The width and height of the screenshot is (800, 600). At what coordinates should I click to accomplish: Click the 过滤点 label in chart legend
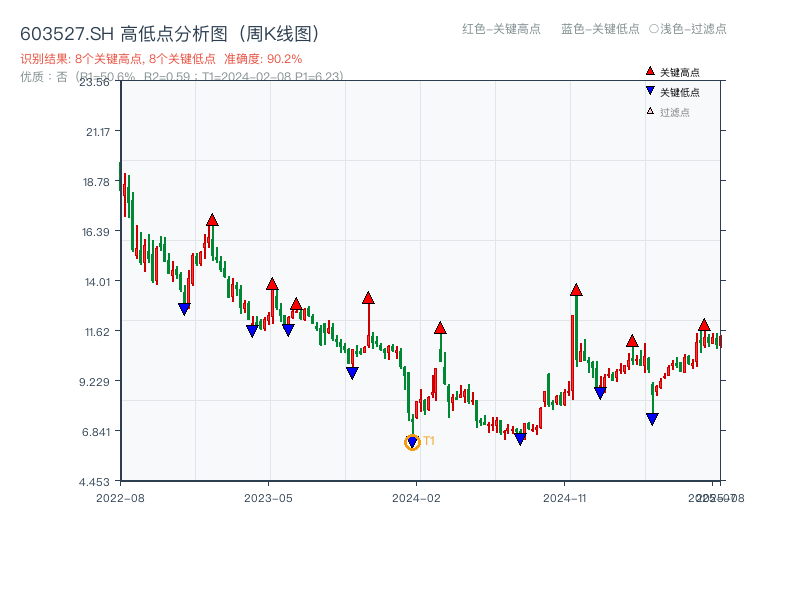pos(674,112)
